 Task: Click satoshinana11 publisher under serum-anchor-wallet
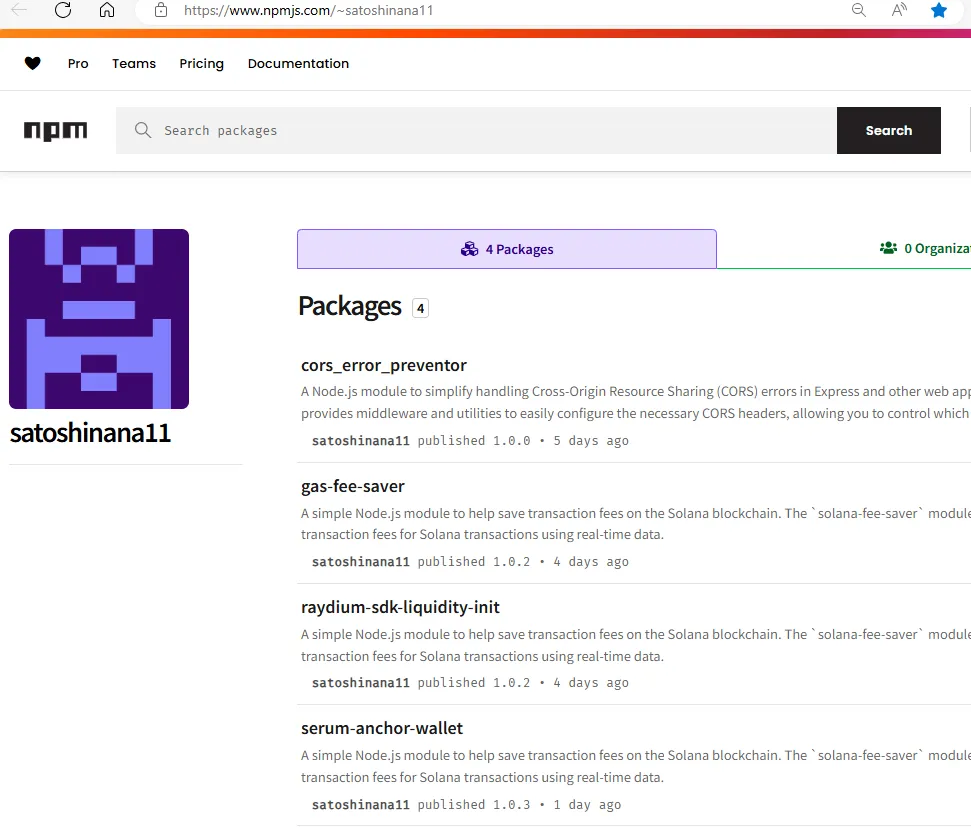click(x=360, y=805)
